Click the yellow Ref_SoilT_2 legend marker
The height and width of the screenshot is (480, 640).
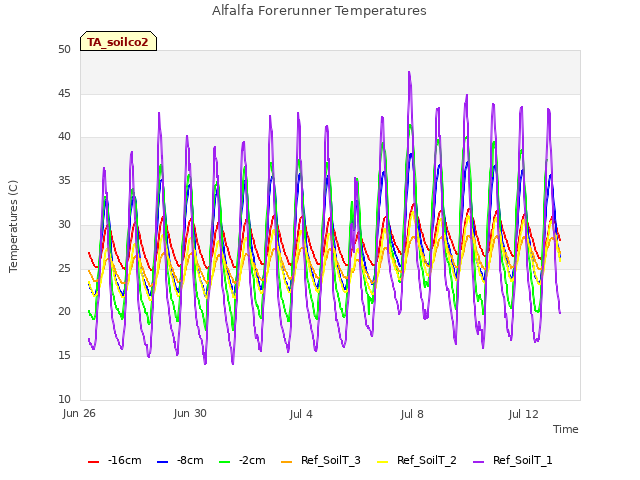pos(382,462)
